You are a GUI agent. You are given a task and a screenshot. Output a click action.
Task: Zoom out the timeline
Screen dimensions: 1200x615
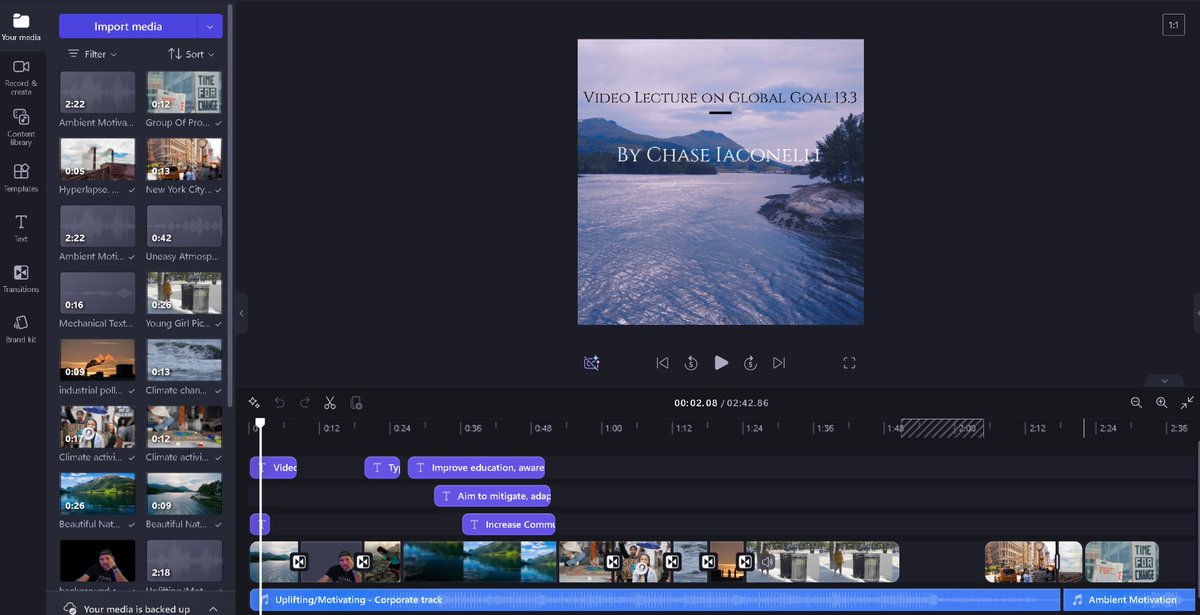(1136, 402)
